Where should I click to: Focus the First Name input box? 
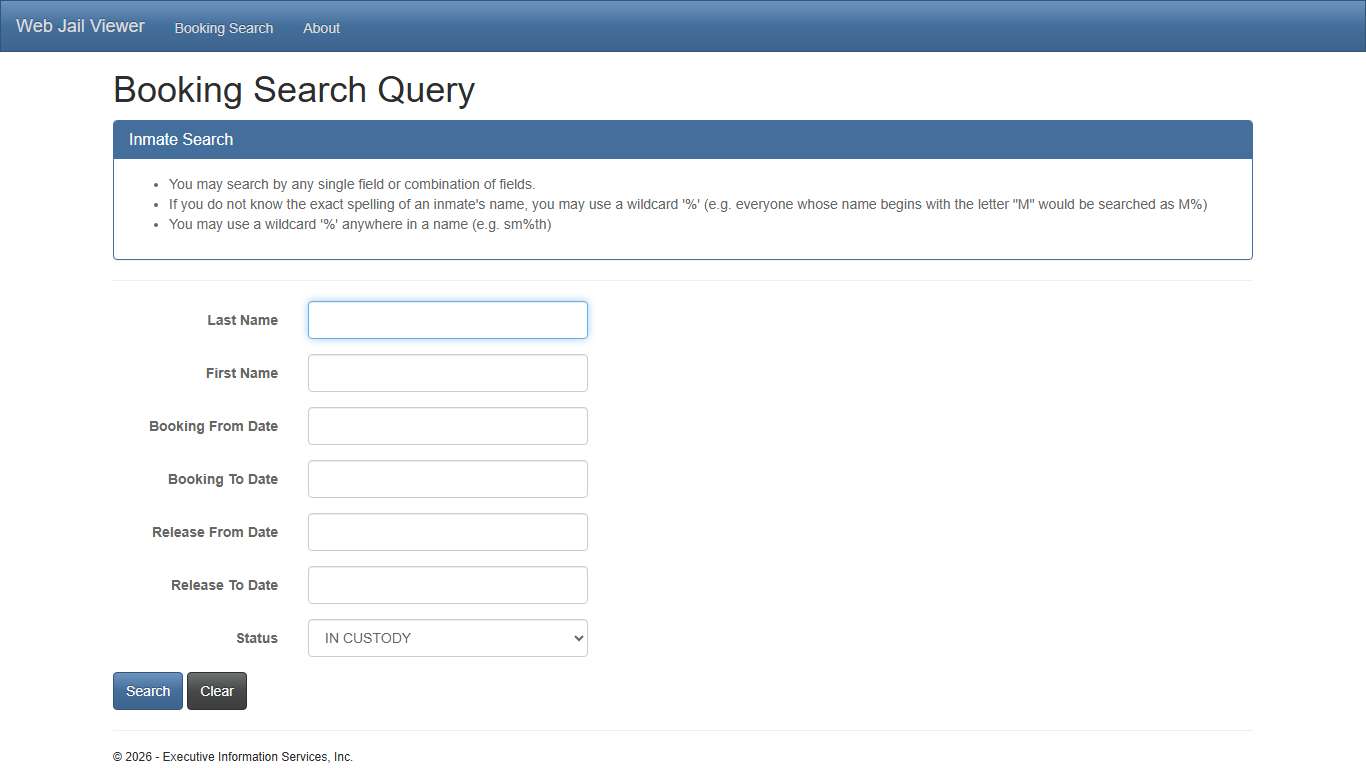click(447, 373)
